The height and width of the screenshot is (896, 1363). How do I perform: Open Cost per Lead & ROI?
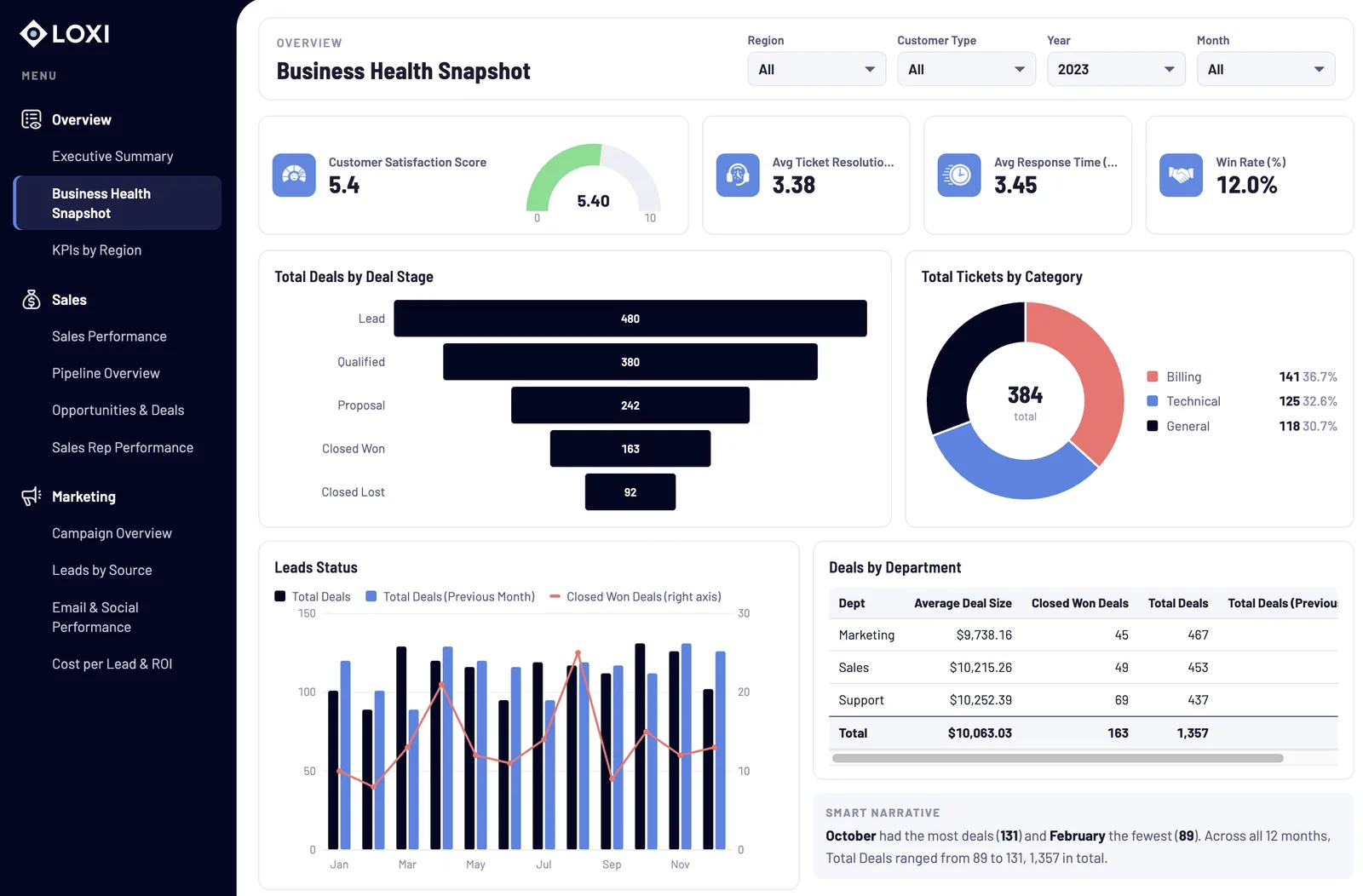tap(112, 664)
